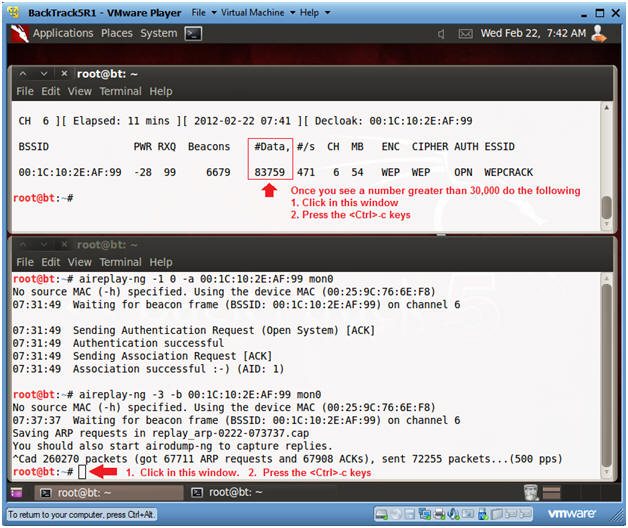
Task: Click VMware network adapter device icon
Action: 424,514
